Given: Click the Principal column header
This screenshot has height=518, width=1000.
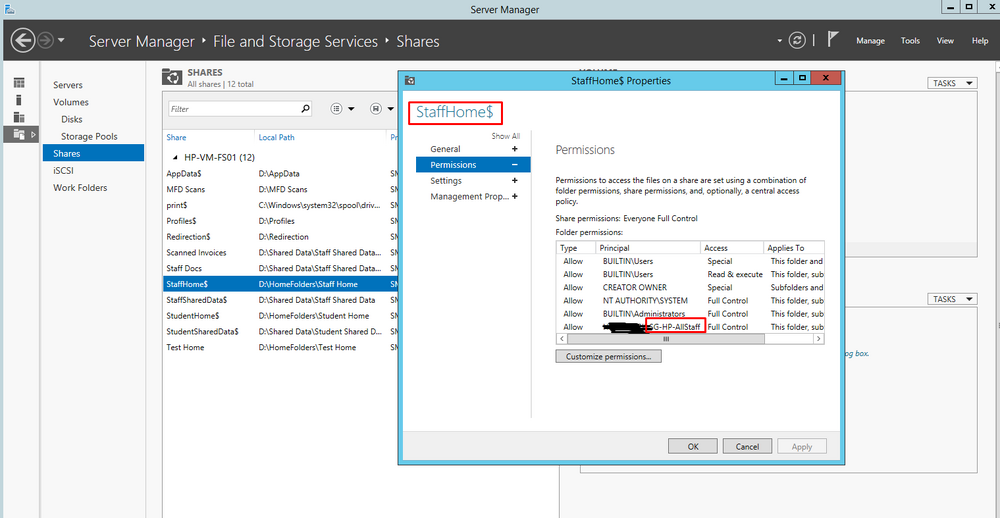Looking at the screenshot, I should click(648, 248).
